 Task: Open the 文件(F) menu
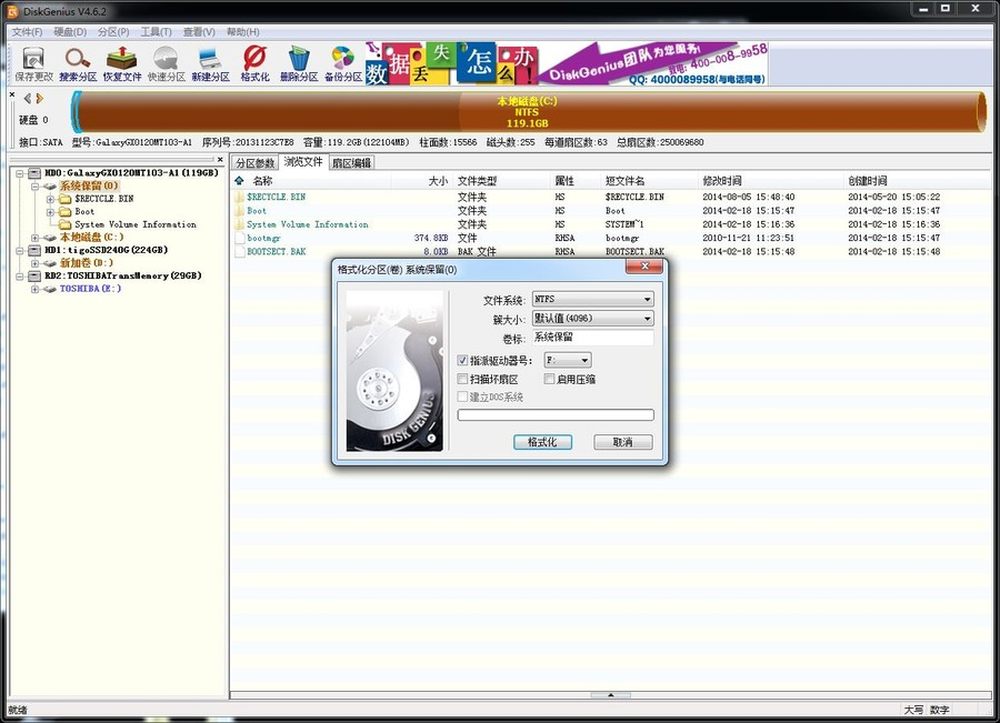27,32
